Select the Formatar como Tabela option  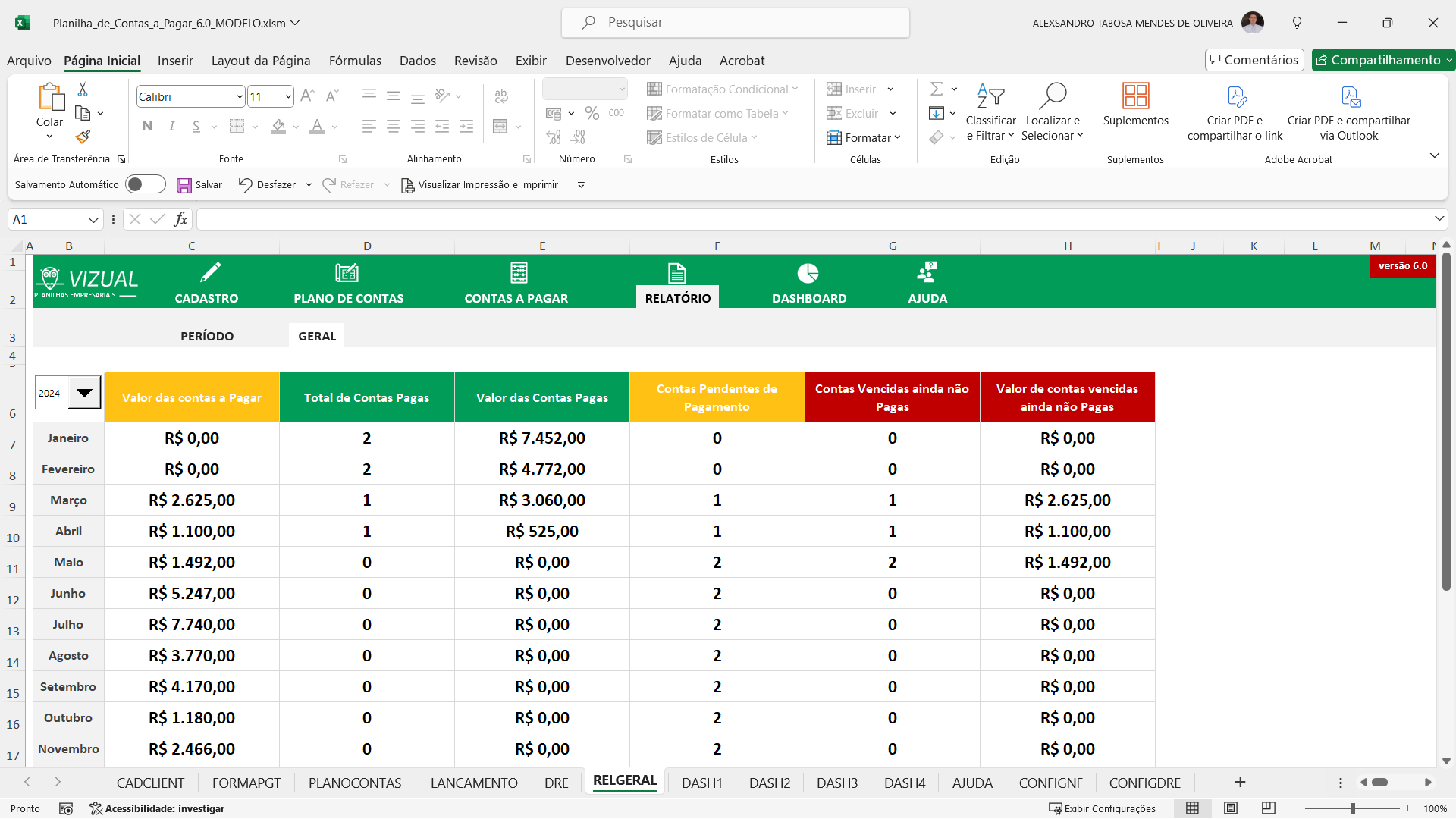[716, 113]
